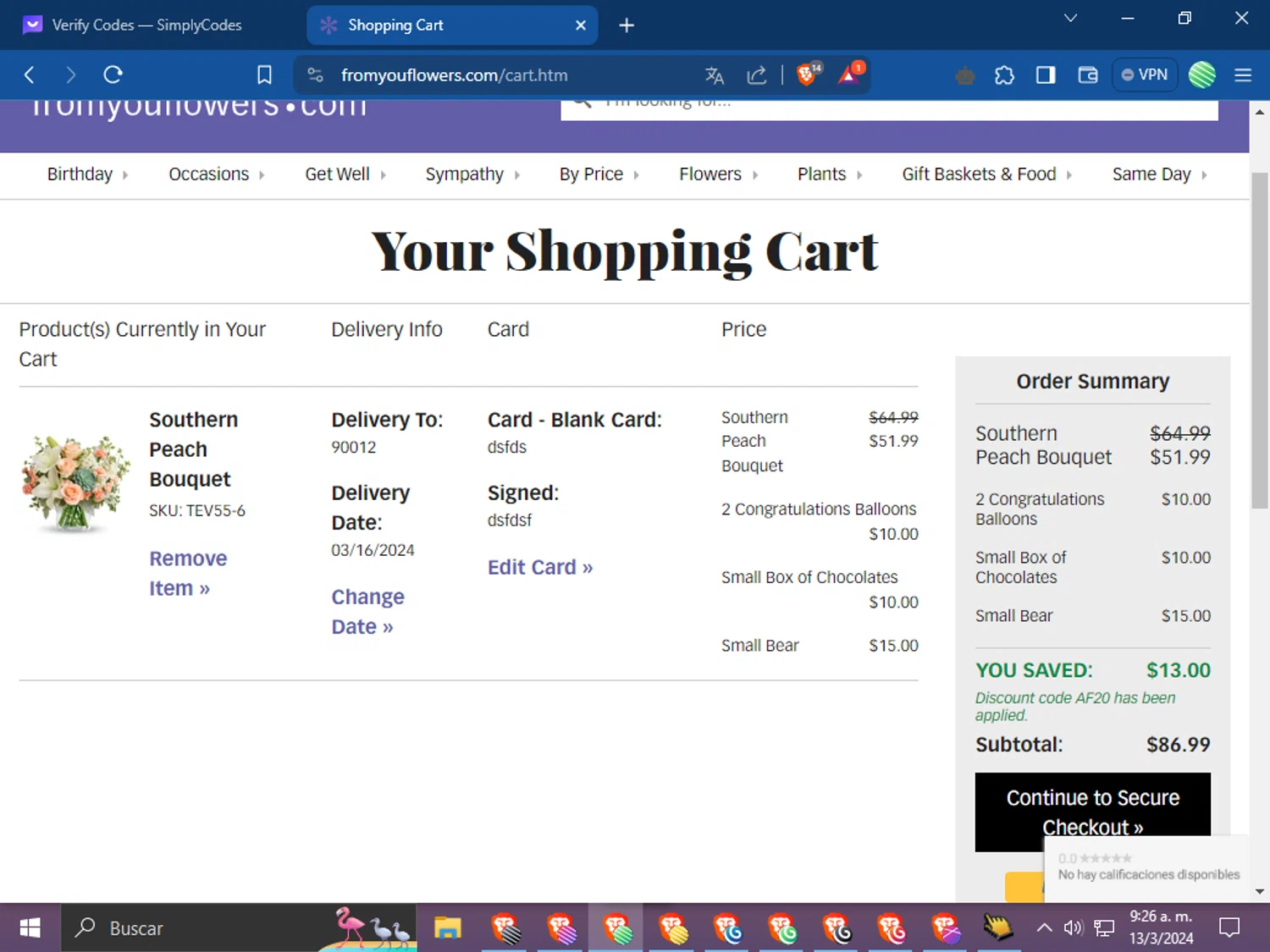Click the Southern Peach Bouquet product image
The width and height of the screenshot is (1270, 952).
click(x=75, y=483)
